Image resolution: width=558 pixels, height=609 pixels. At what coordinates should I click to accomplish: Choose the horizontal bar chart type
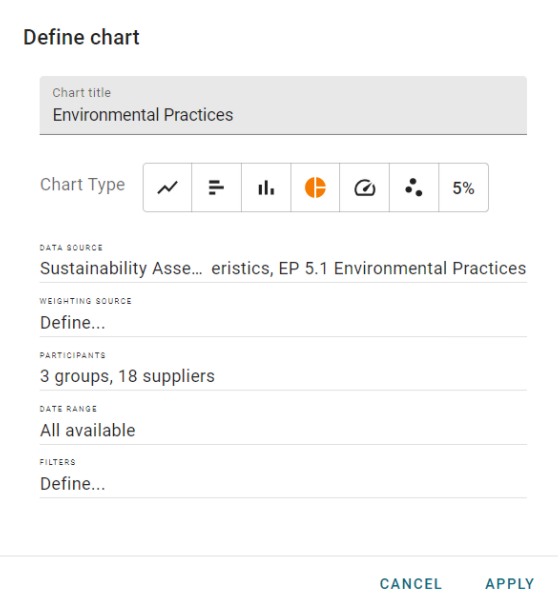[x=216, y=188]
